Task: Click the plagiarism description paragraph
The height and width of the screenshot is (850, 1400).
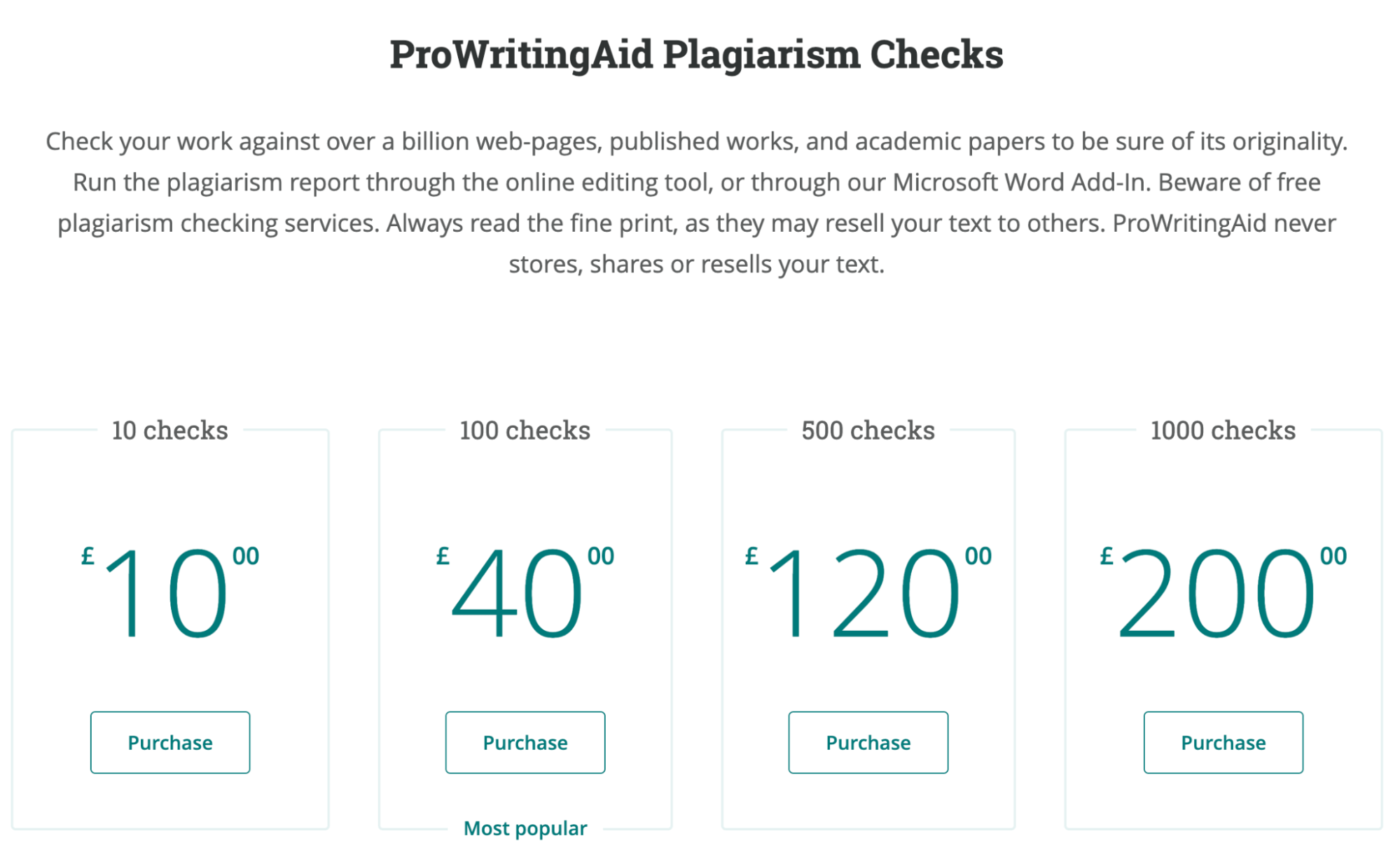Action: (x=698, y=202)
